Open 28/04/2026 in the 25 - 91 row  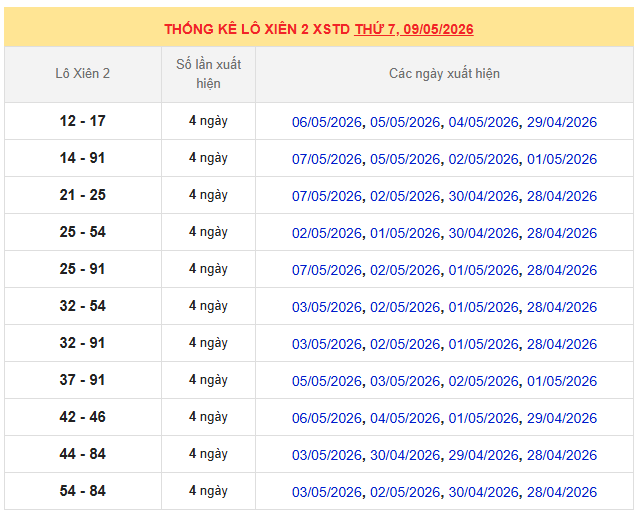[562, 270]
